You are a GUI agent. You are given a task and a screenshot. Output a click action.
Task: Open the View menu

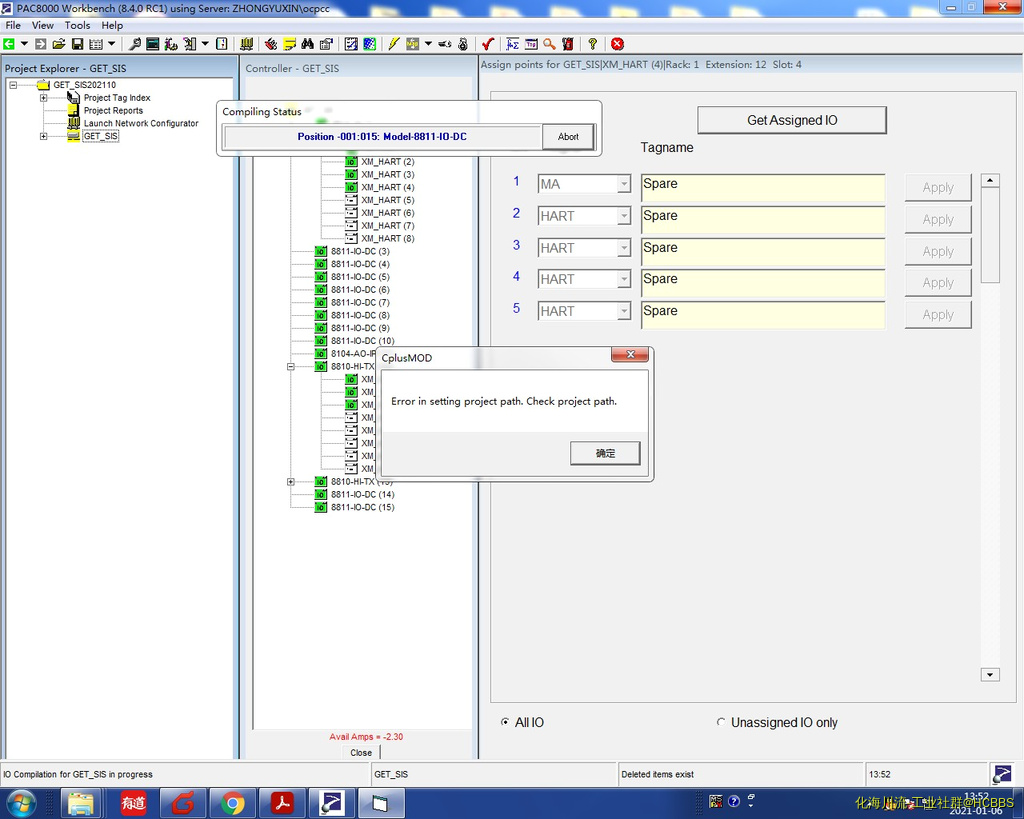tap(42, 25)
